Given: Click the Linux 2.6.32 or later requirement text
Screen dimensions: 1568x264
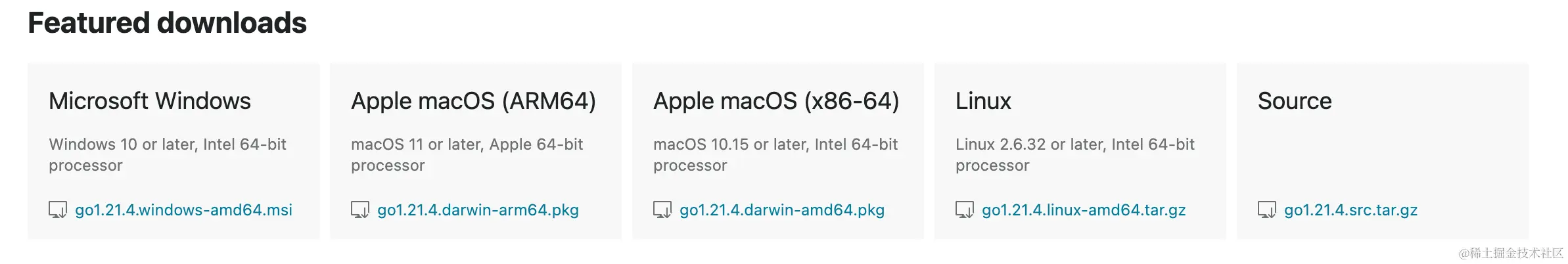Looking at the screenshot, I should point(1075,155).
